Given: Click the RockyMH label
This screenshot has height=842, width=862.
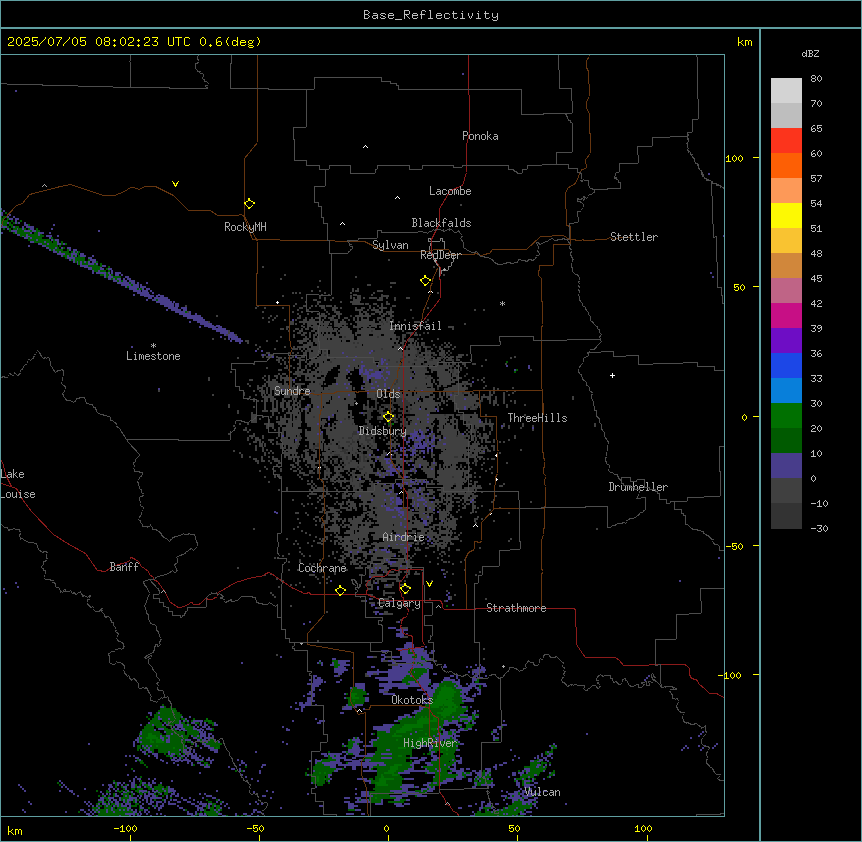Looking at the screenshot, I should (245, 227).
